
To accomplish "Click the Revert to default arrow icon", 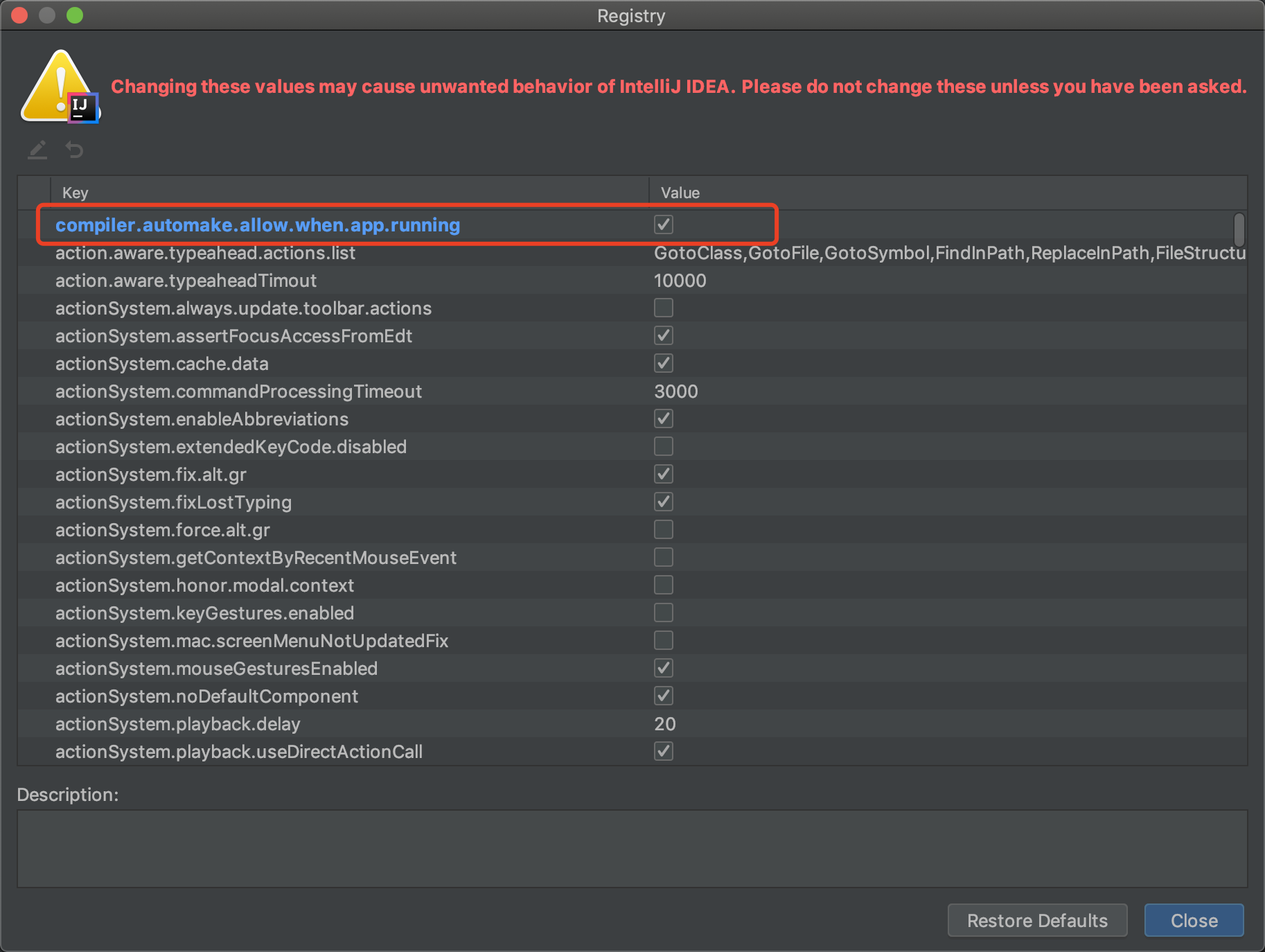I will tap(74, 150).
